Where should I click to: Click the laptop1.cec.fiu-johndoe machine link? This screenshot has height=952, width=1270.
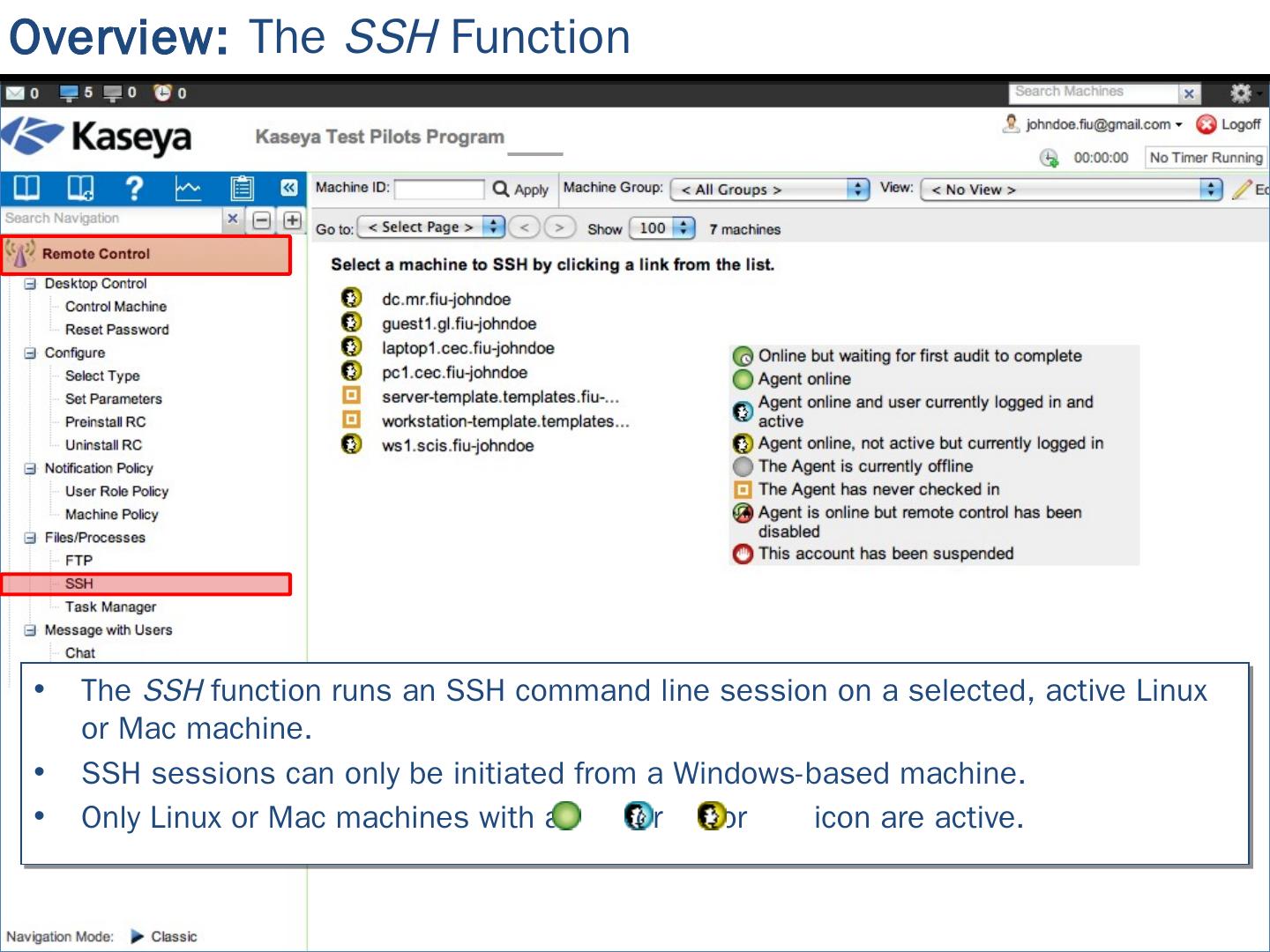[467, 348]
